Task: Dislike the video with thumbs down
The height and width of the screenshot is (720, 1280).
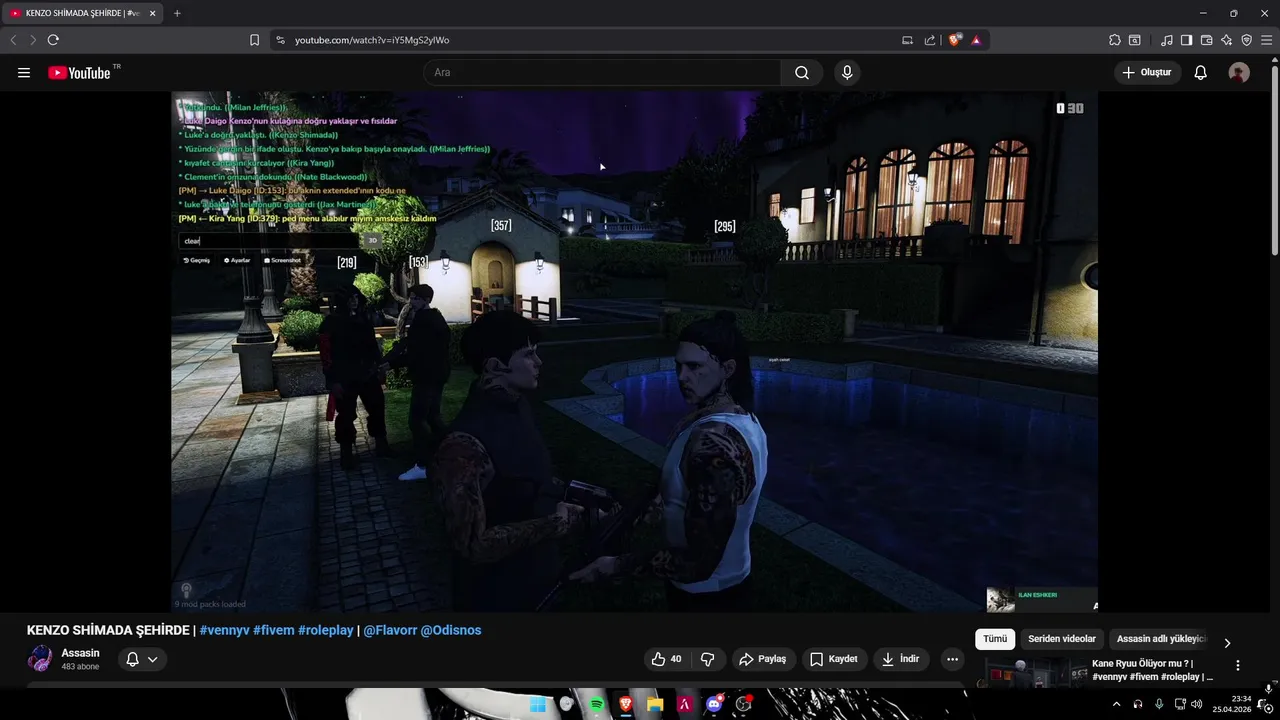Action: coord(708,659)
